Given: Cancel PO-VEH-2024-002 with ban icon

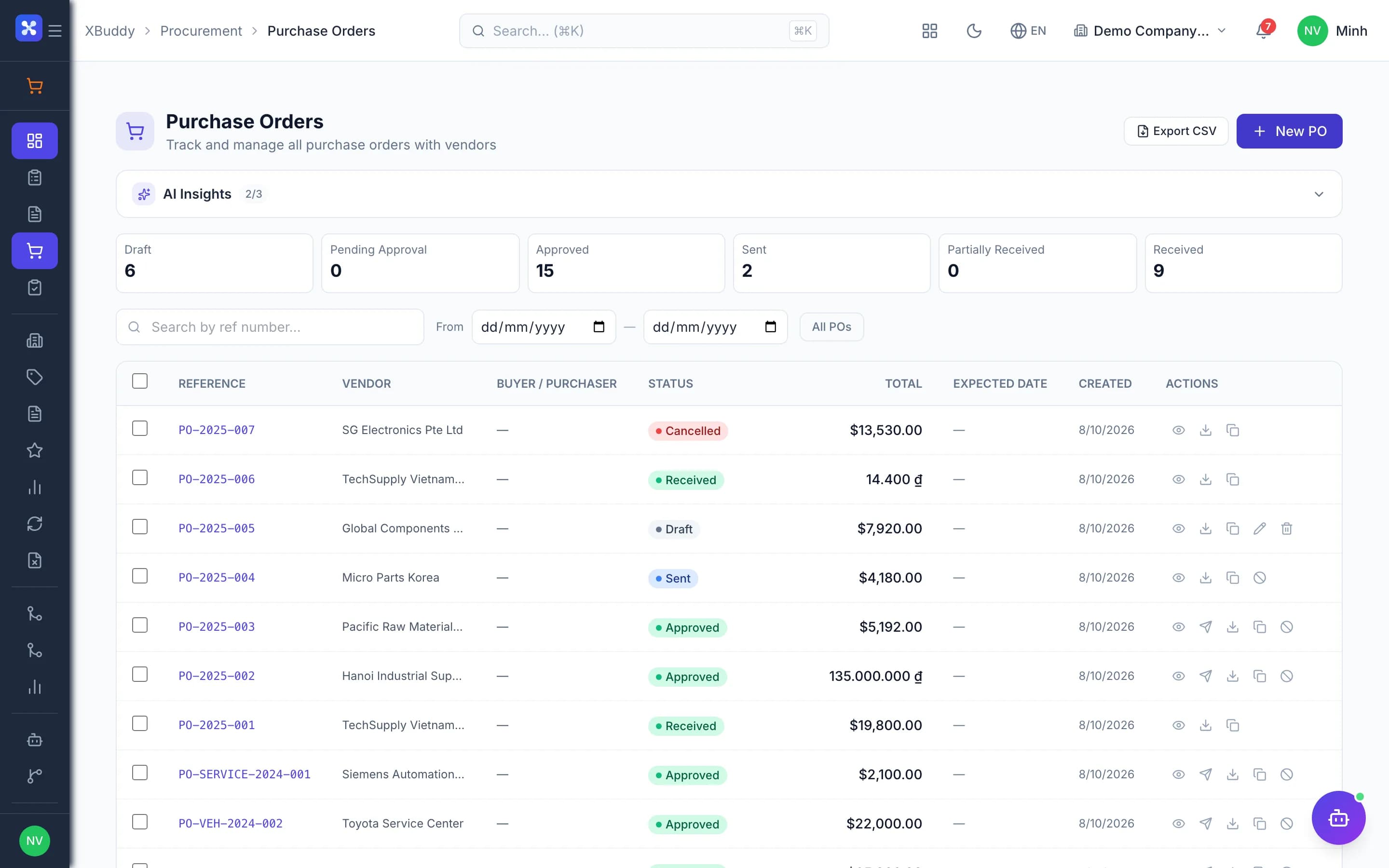Looking at the screenshot, I should 1286,823.
